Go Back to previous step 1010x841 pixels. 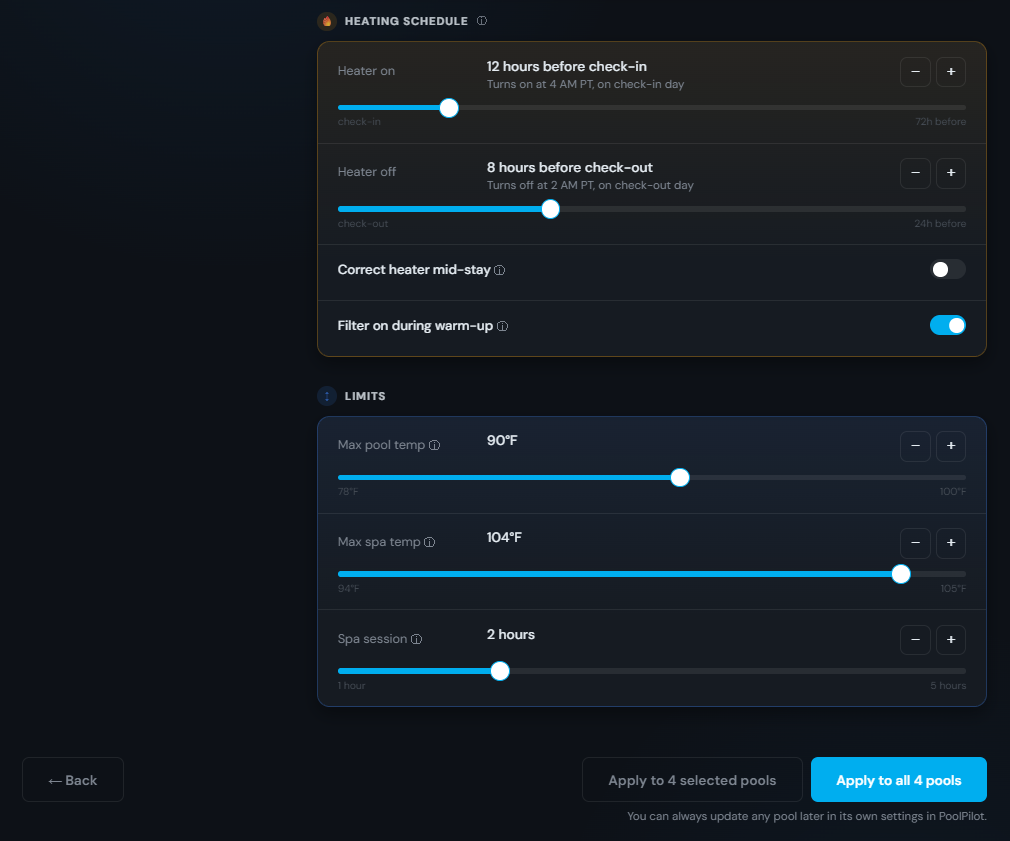pyautogui.click(x=73, y=780)
